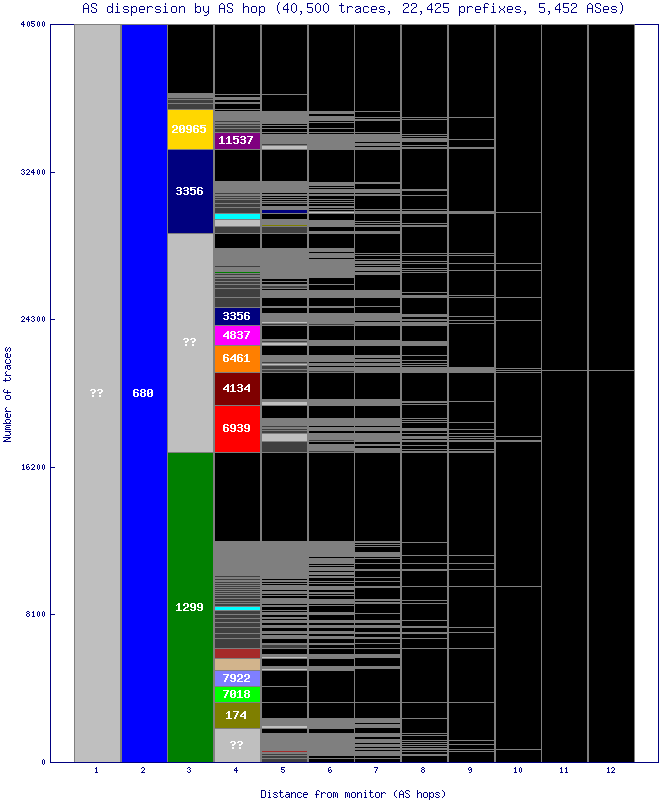This screenshot has height=800, width=659.
Task: Select the green AS 1299 block
Action: (189, 607)
